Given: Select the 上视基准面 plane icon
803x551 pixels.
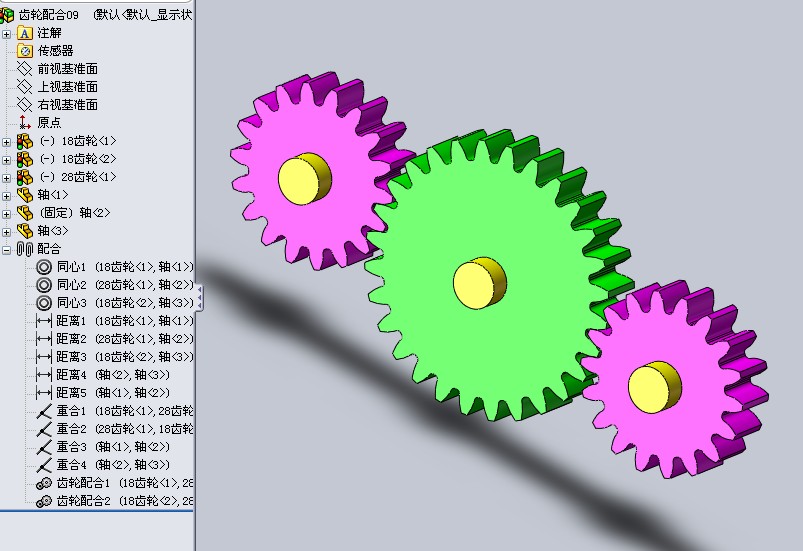Looking at the screenshot, I should (25, 87).
